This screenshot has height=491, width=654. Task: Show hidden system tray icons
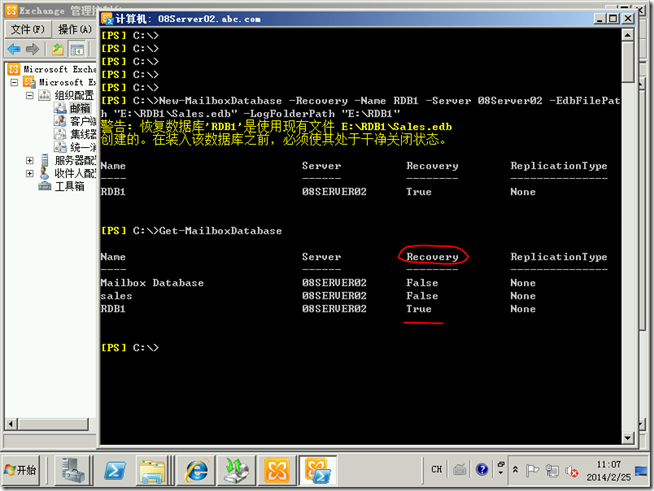click(515, 470)
